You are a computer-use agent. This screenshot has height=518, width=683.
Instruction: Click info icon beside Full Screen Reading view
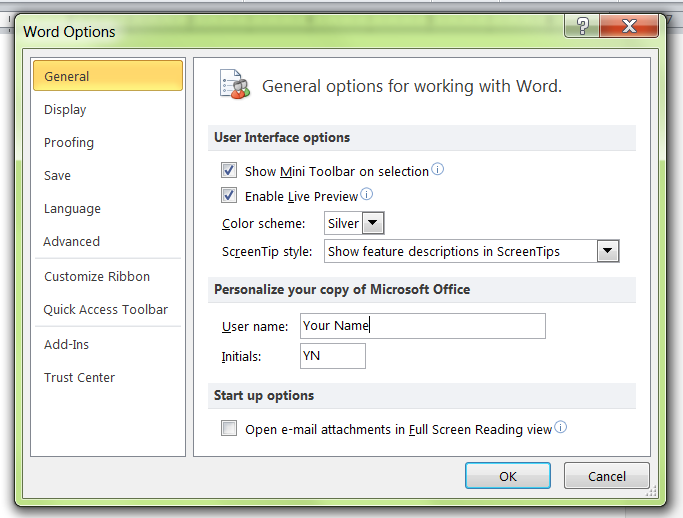coord(561,427)
